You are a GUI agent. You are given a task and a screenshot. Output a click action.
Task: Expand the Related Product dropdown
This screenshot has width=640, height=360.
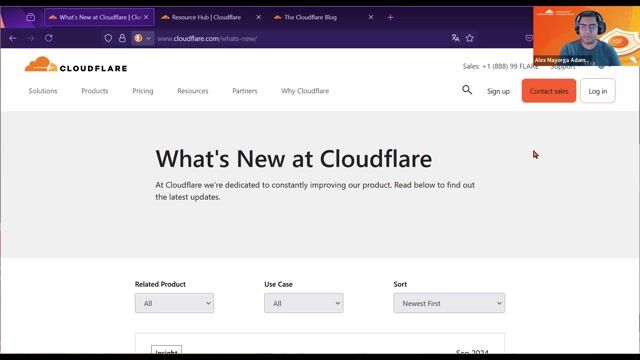coord(174,303)
